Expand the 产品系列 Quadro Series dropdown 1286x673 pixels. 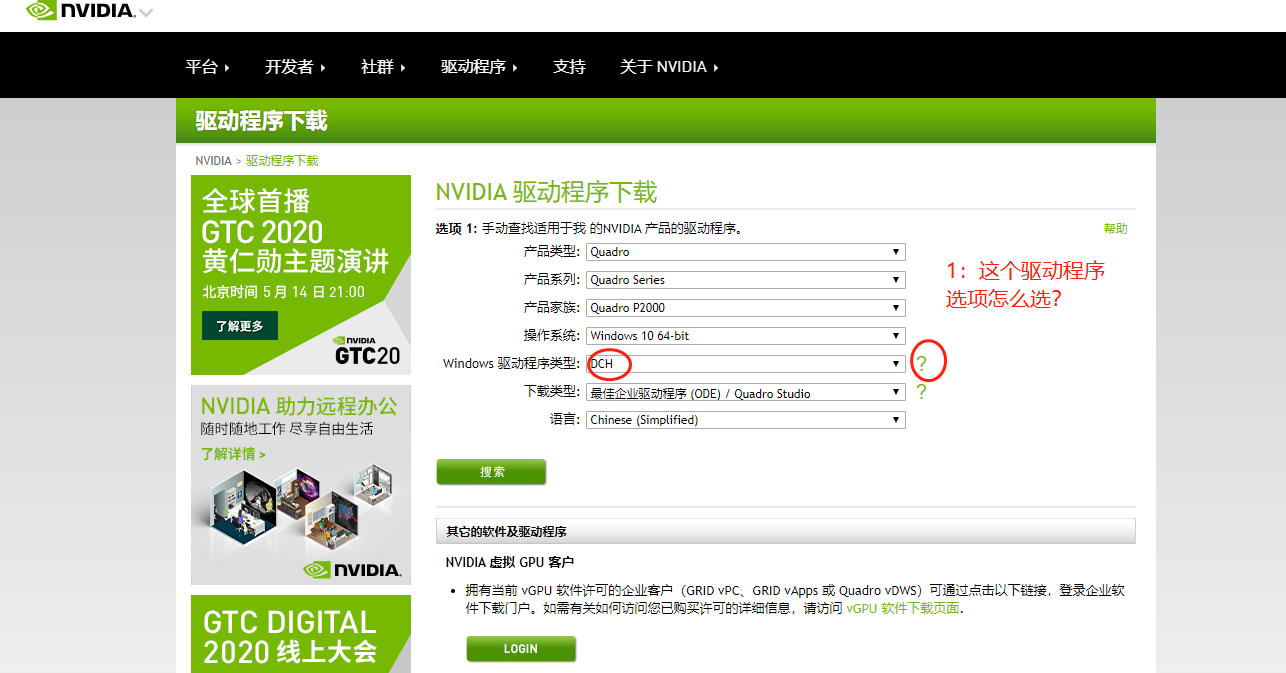(x=746, y=280)
